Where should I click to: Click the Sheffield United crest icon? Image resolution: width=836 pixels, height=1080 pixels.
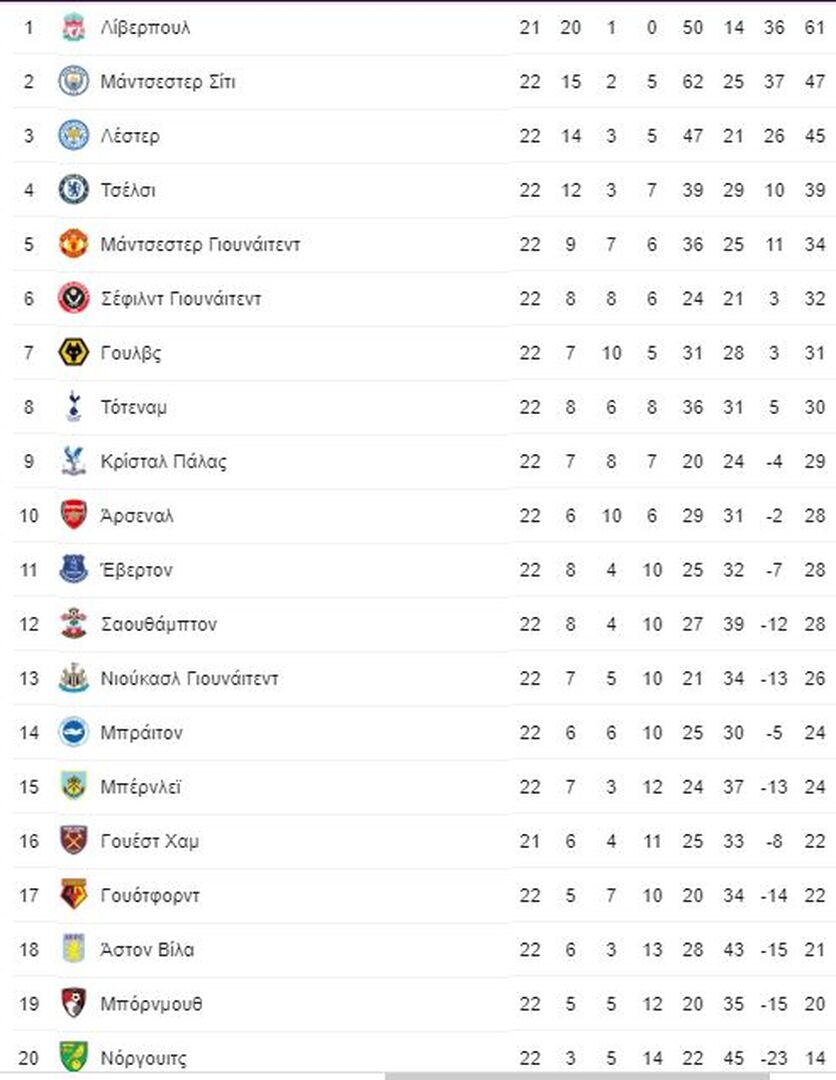[x=74, y=298]
